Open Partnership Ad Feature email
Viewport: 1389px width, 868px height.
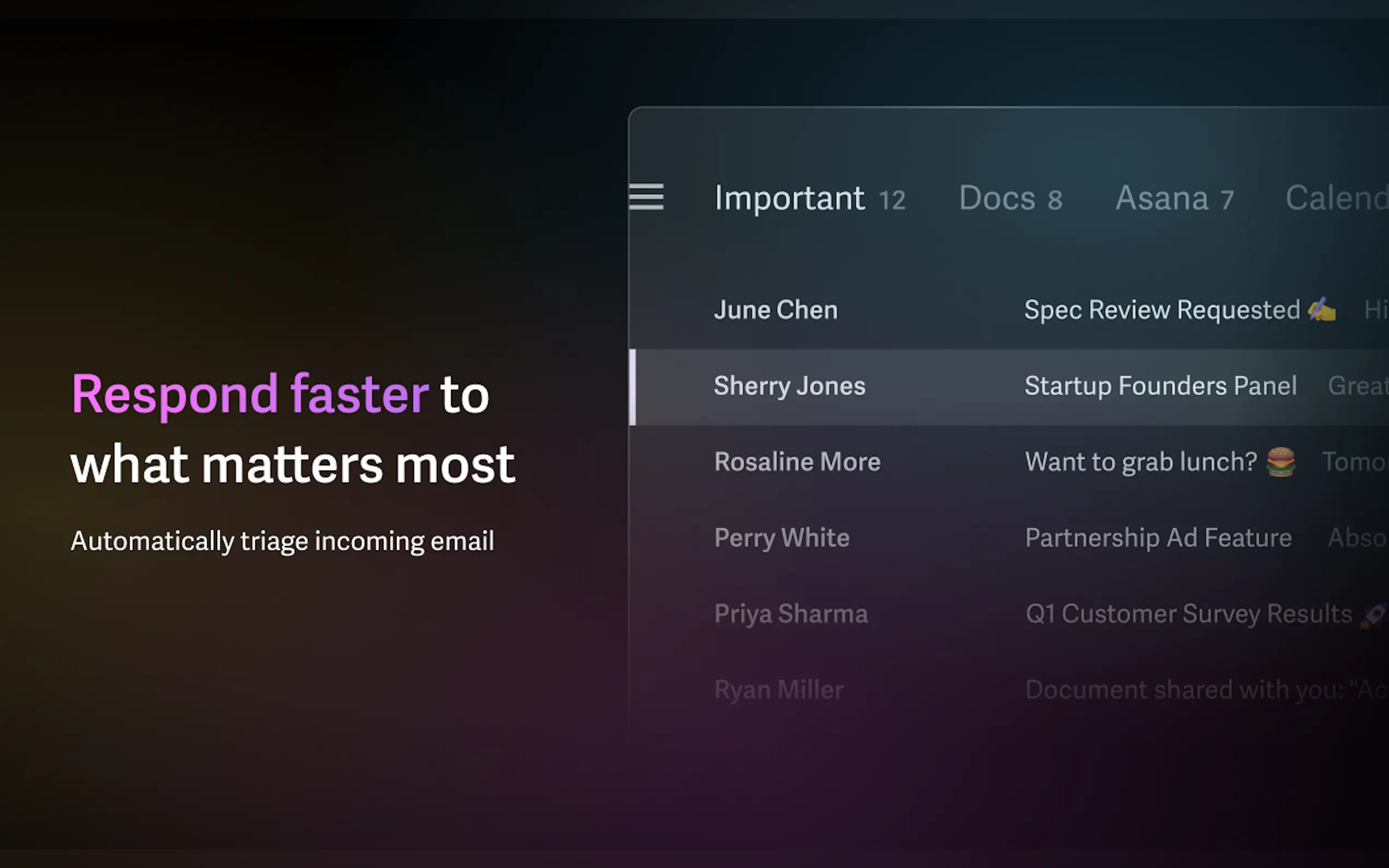[x=1158, y=538]
